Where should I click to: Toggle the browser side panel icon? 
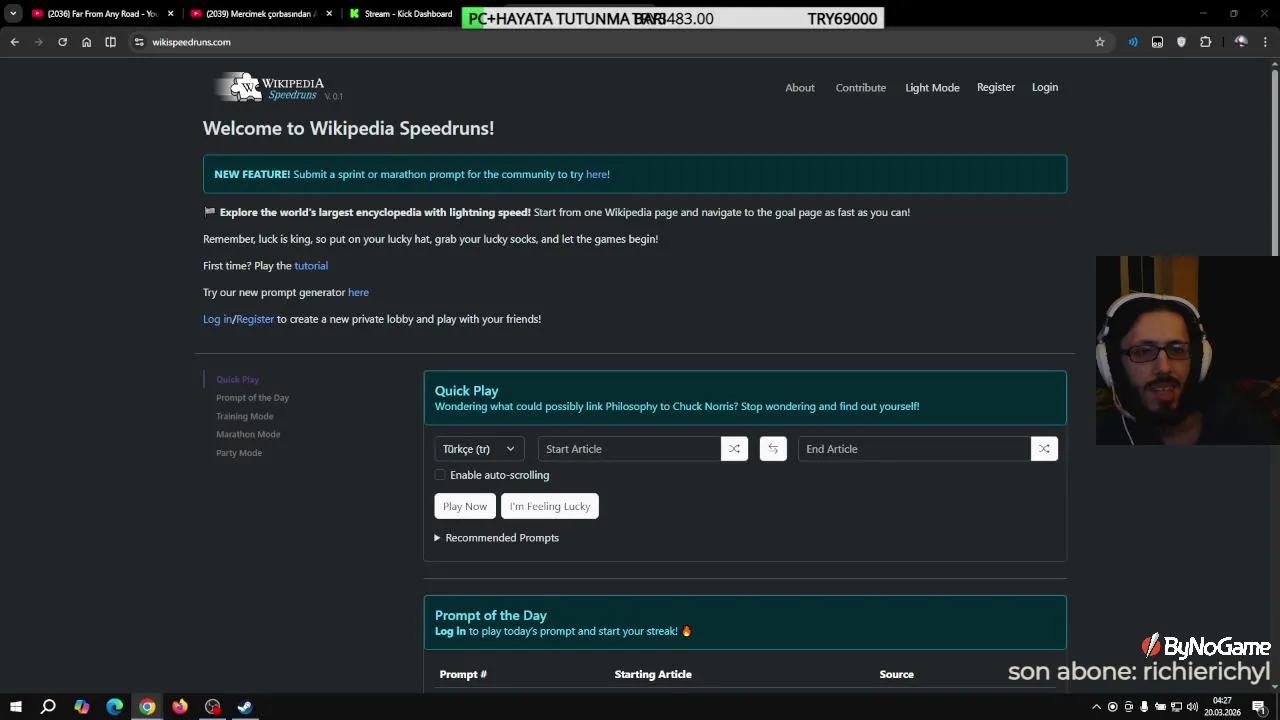point(110,42)
